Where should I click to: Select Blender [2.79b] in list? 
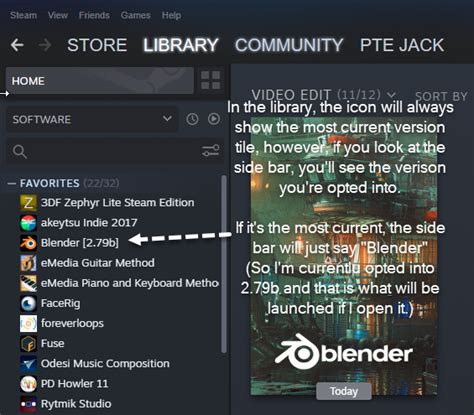point(80,243)
